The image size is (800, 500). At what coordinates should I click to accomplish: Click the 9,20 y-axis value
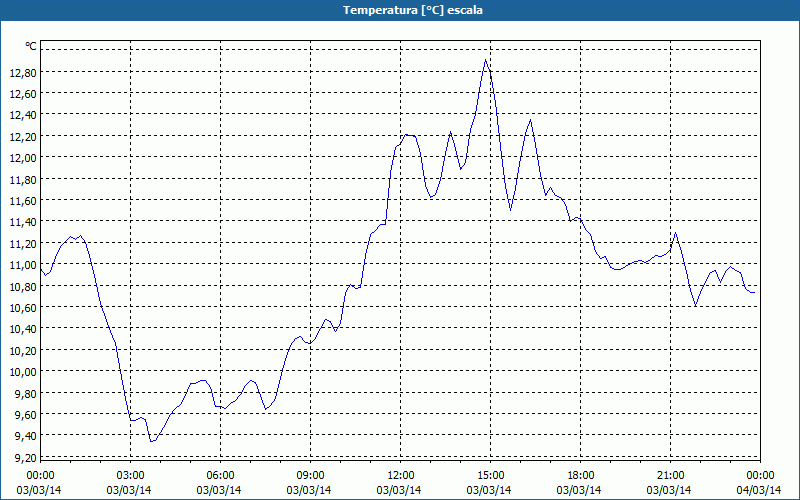pyautogui.click(x=26, y=458)
